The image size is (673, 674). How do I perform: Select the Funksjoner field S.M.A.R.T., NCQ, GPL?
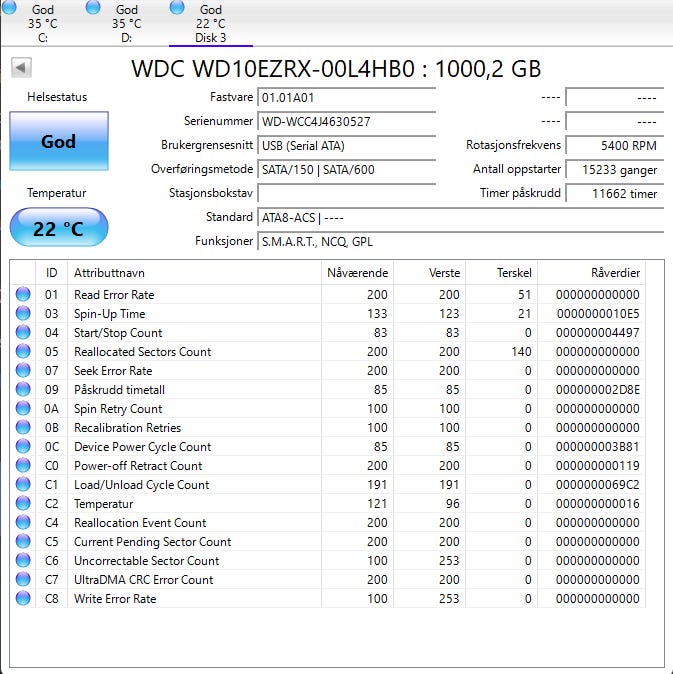(461, 242)
